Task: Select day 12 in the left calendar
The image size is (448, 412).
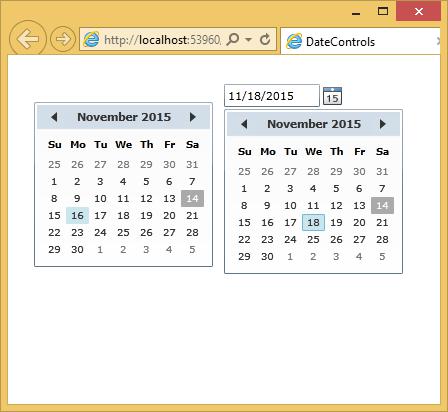Action: [146, 198]
